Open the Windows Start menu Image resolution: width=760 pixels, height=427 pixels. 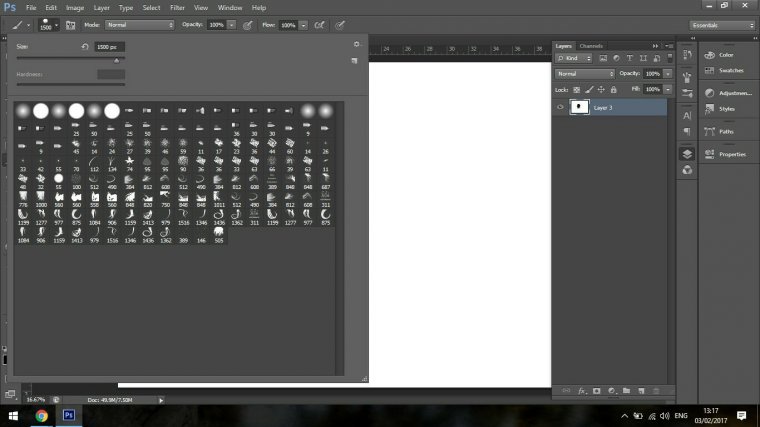13,416
